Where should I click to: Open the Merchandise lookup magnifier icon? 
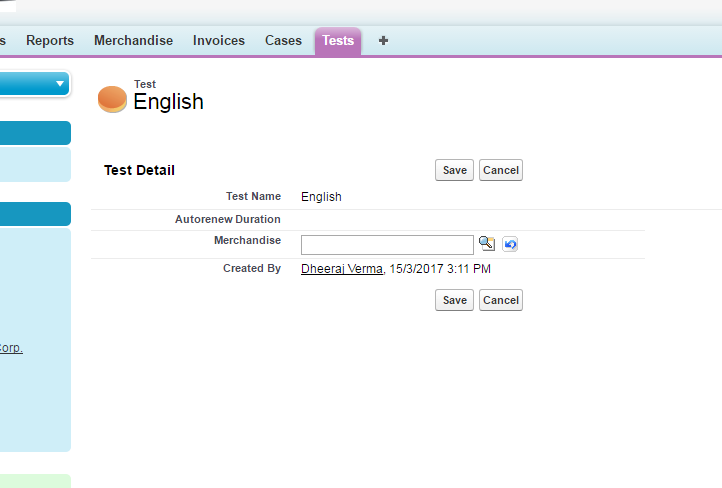click(x=487, y=244)
